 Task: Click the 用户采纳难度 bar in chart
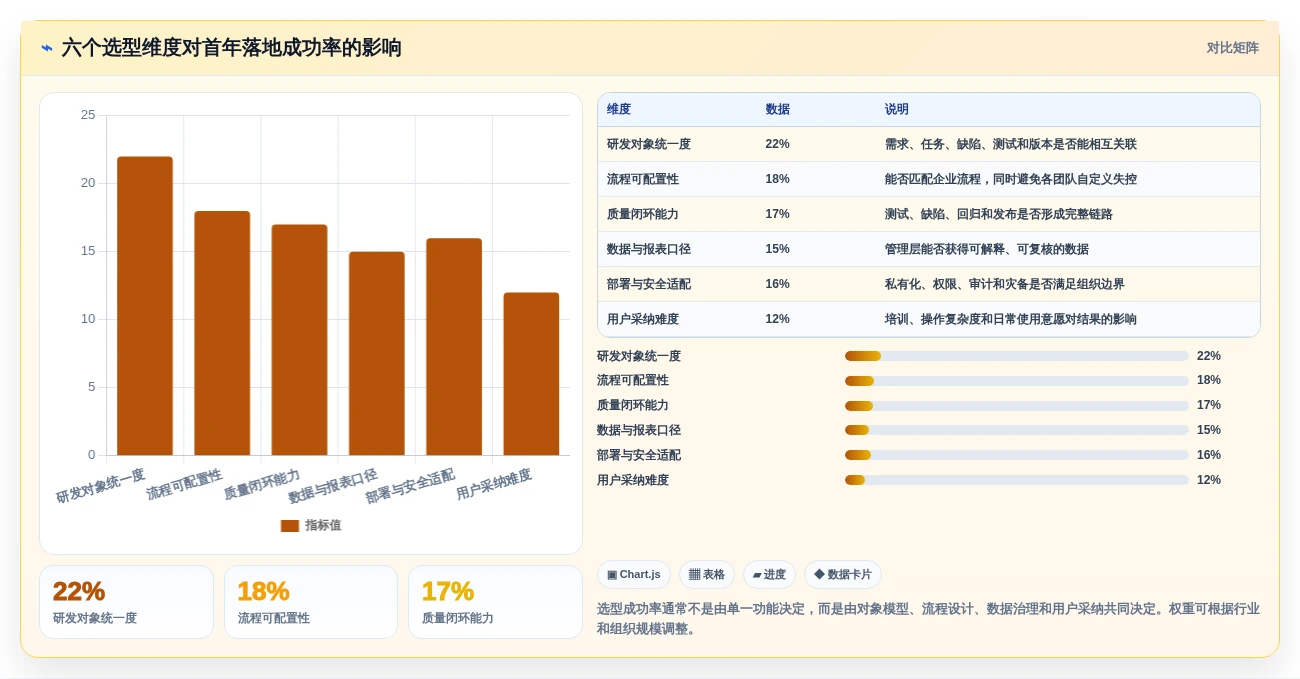pos(531,374)
